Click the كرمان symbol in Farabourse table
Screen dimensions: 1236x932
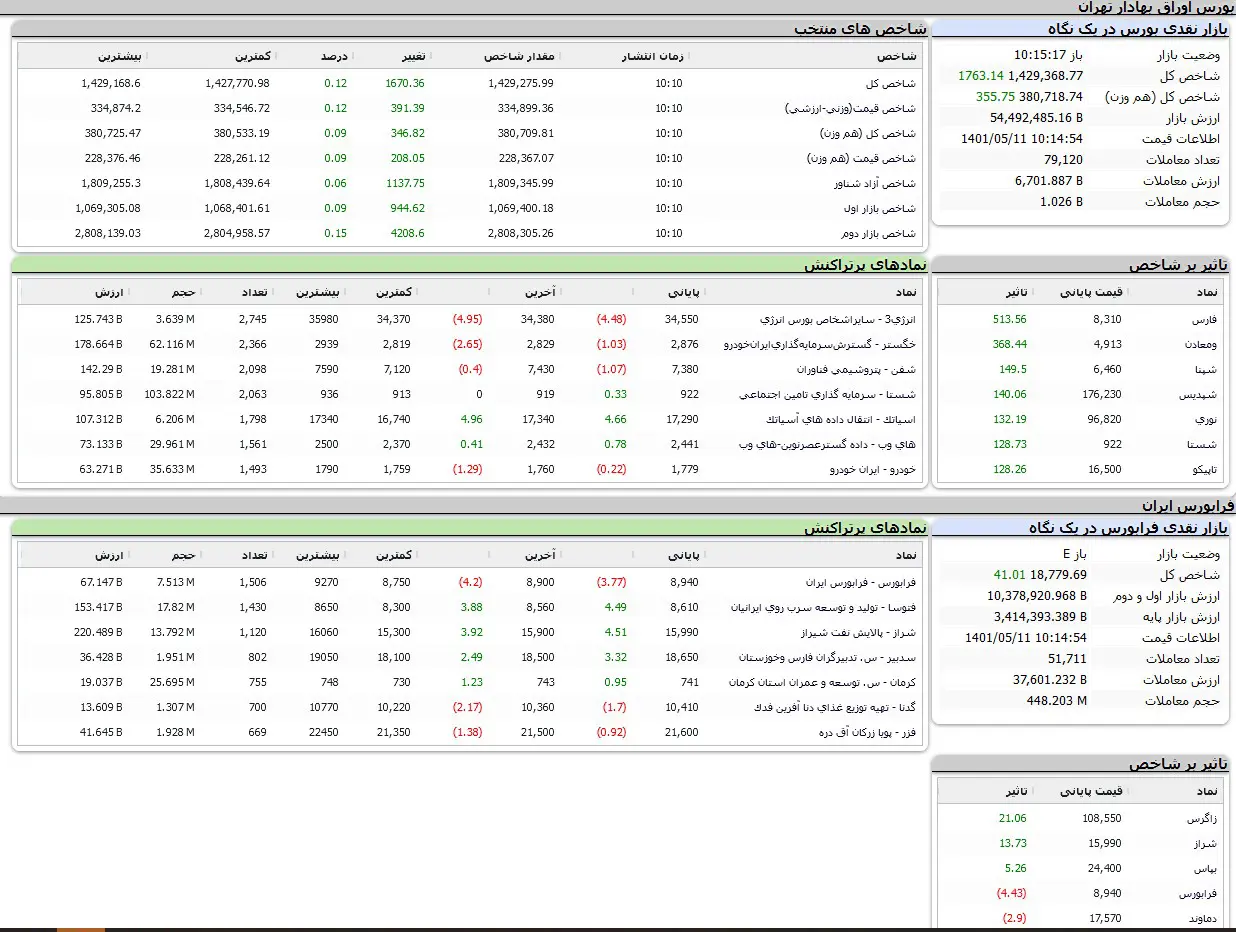[x=840, y=683]
